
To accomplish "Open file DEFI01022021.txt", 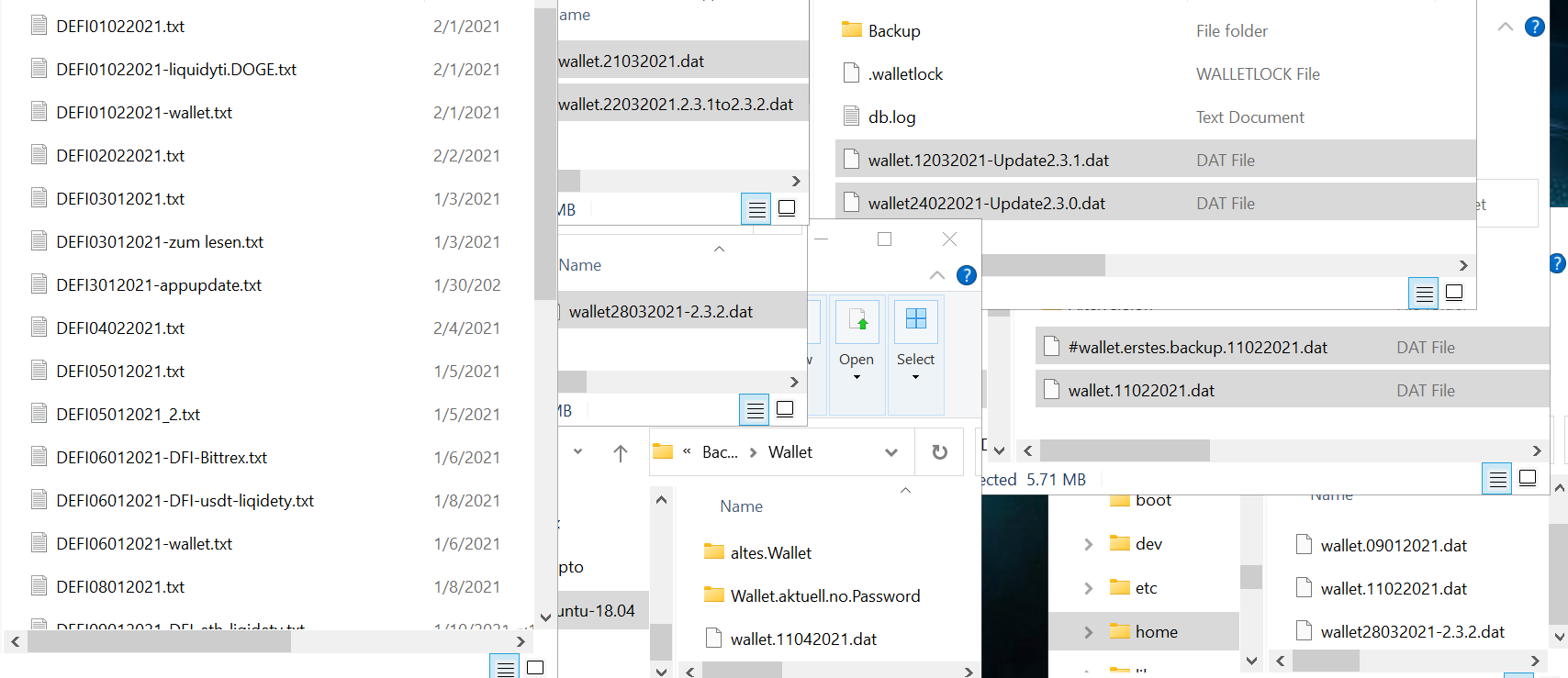I will [120, 26].
